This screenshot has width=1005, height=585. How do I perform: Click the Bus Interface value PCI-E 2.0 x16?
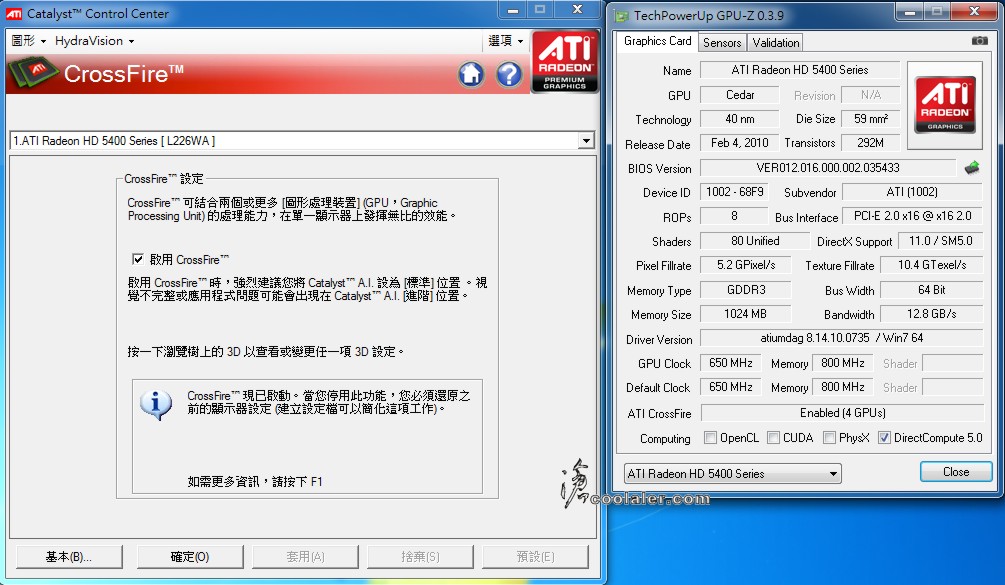(x=912, y=216)
